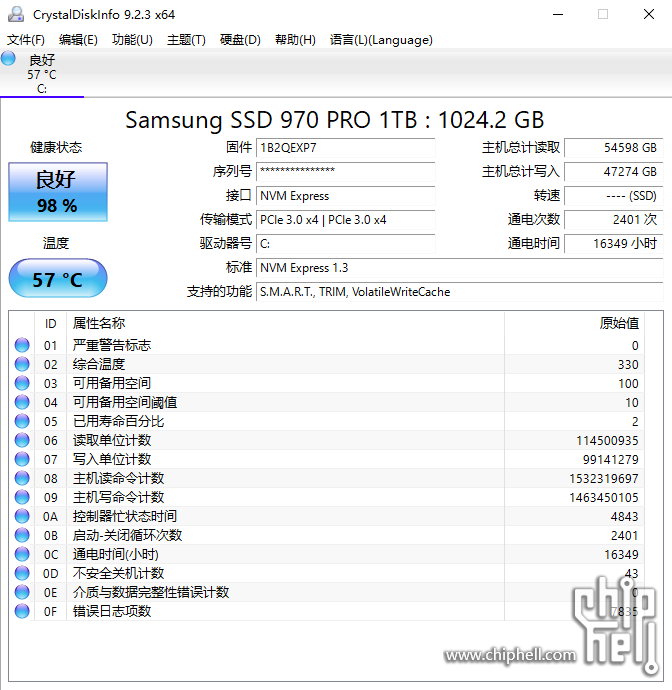The height and width of the screenshot is (690, 672).
Task: Click the status orb for ID 01 严重警告标志
Action: pos(22,345)
